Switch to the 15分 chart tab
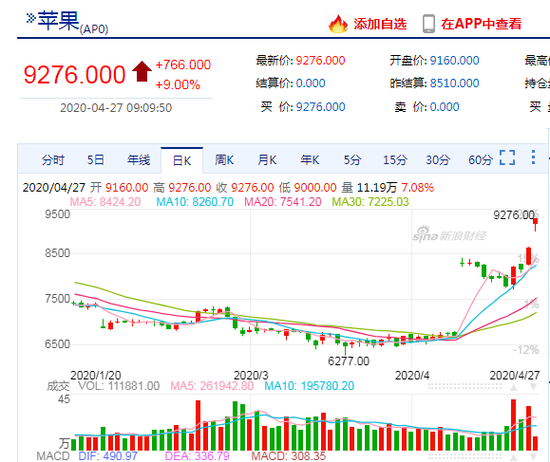This screenshot has height=462, width=550. click(x=395, y=160)
